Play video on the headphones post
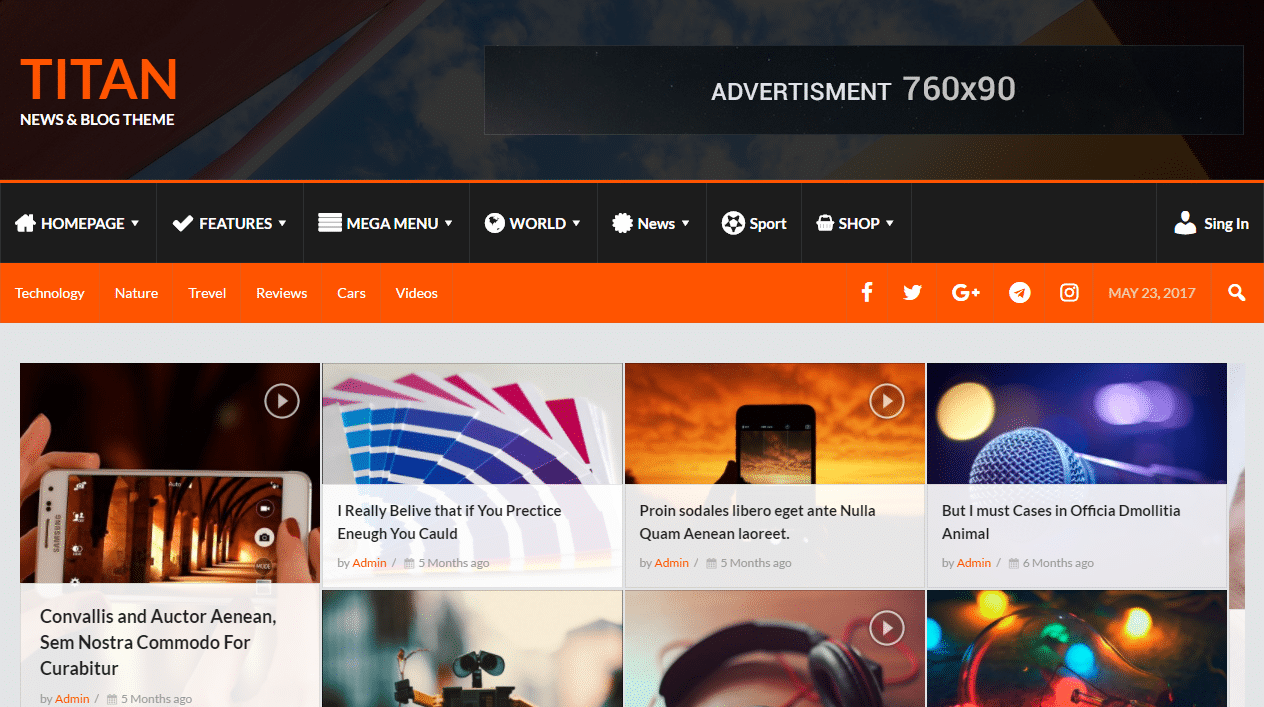1264x707 pixels. pyautogui.click(x=886, y=628)
